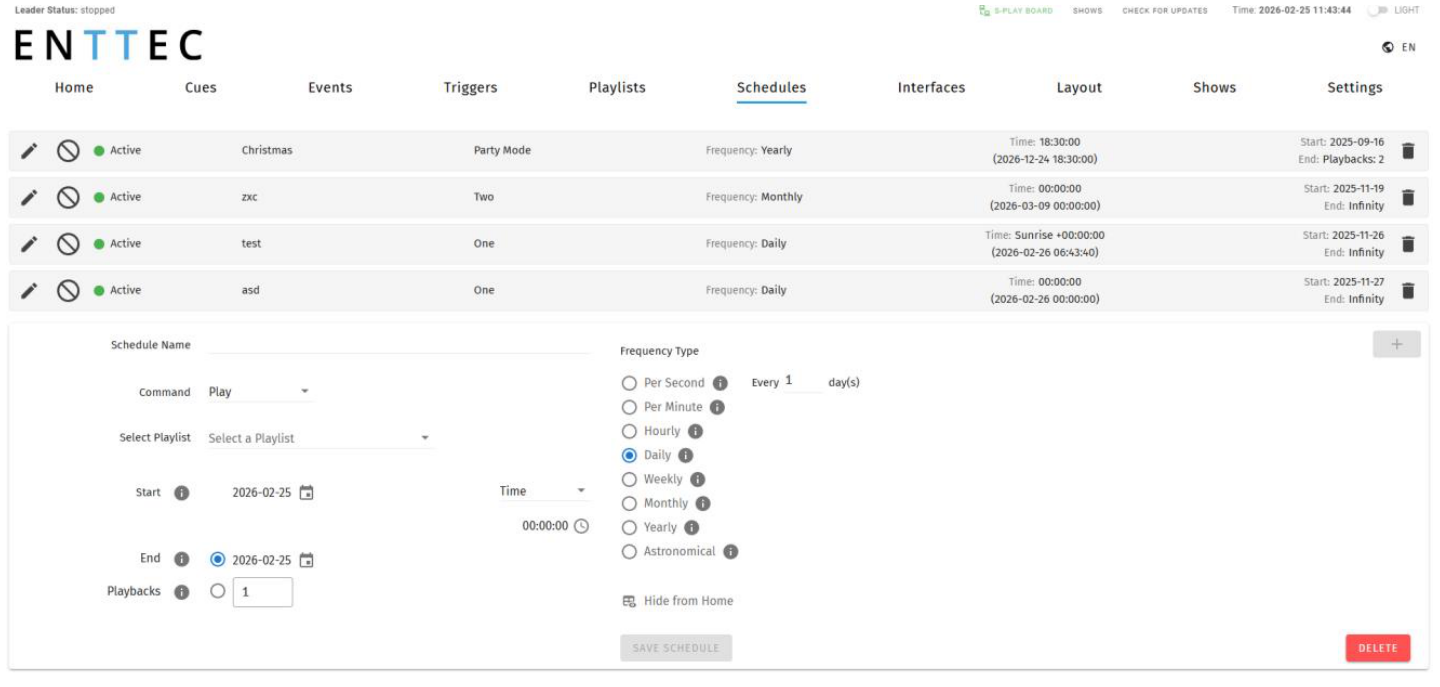Focus the Every day(s) interval field

coord(803,382)
